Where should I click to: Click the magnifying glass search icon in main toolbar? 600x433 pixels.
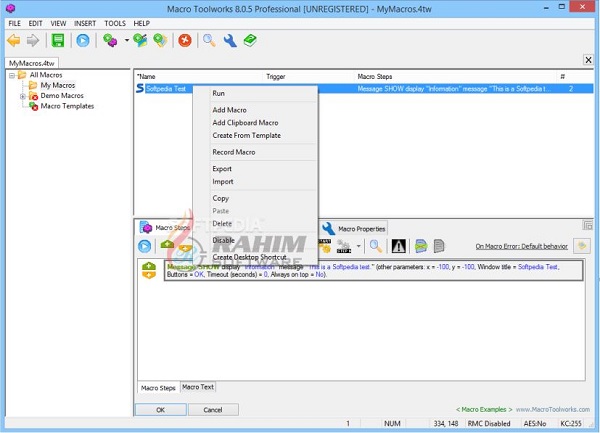[209, 41]
